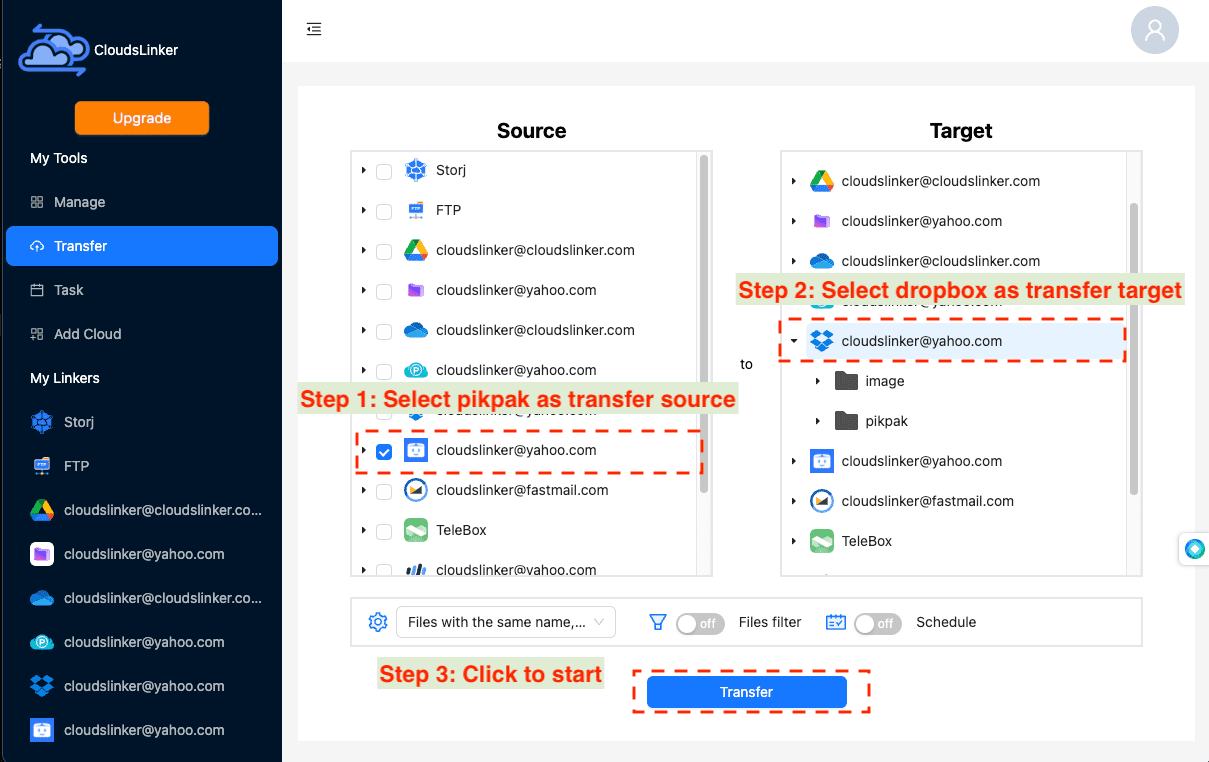This screenshot has height=762, width=1209.
Task: Open the Manage menu item
Action: [x=141, y=202]
